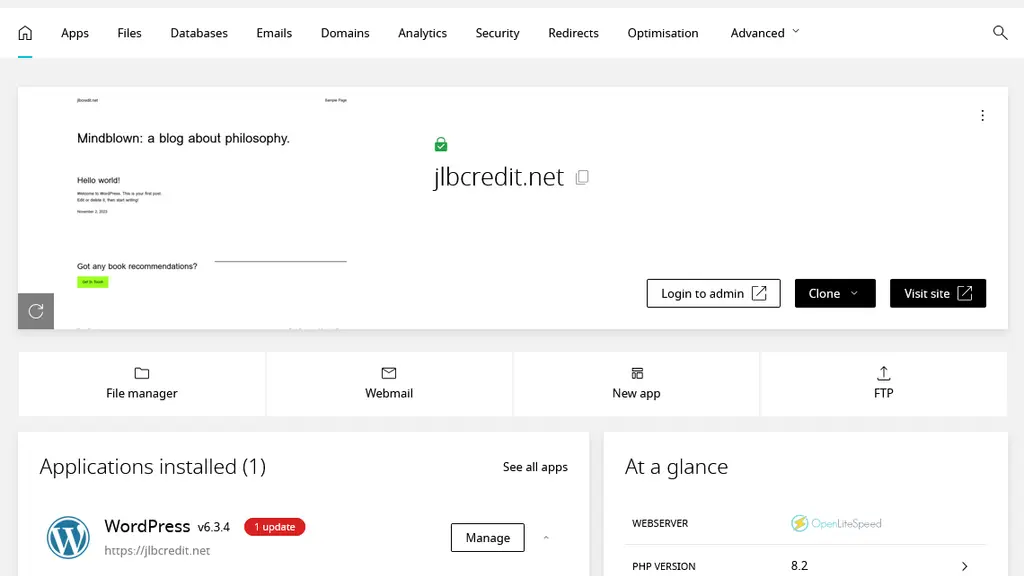Open the Webmail shortcut
Screen dimensions: 1024x576
(x=389, y=384)
